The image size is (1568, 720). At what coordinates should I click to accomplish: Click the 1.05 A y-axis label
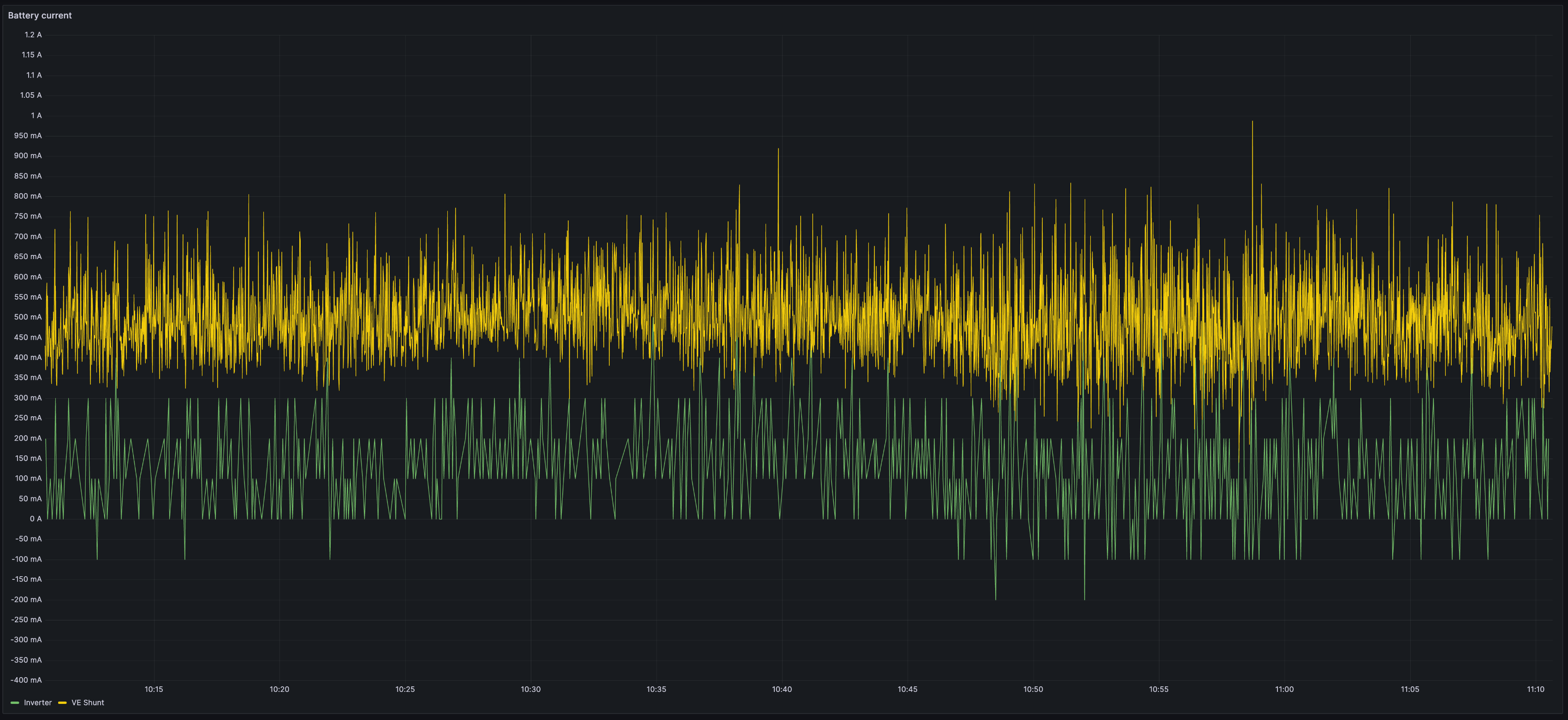coord(31,95)
